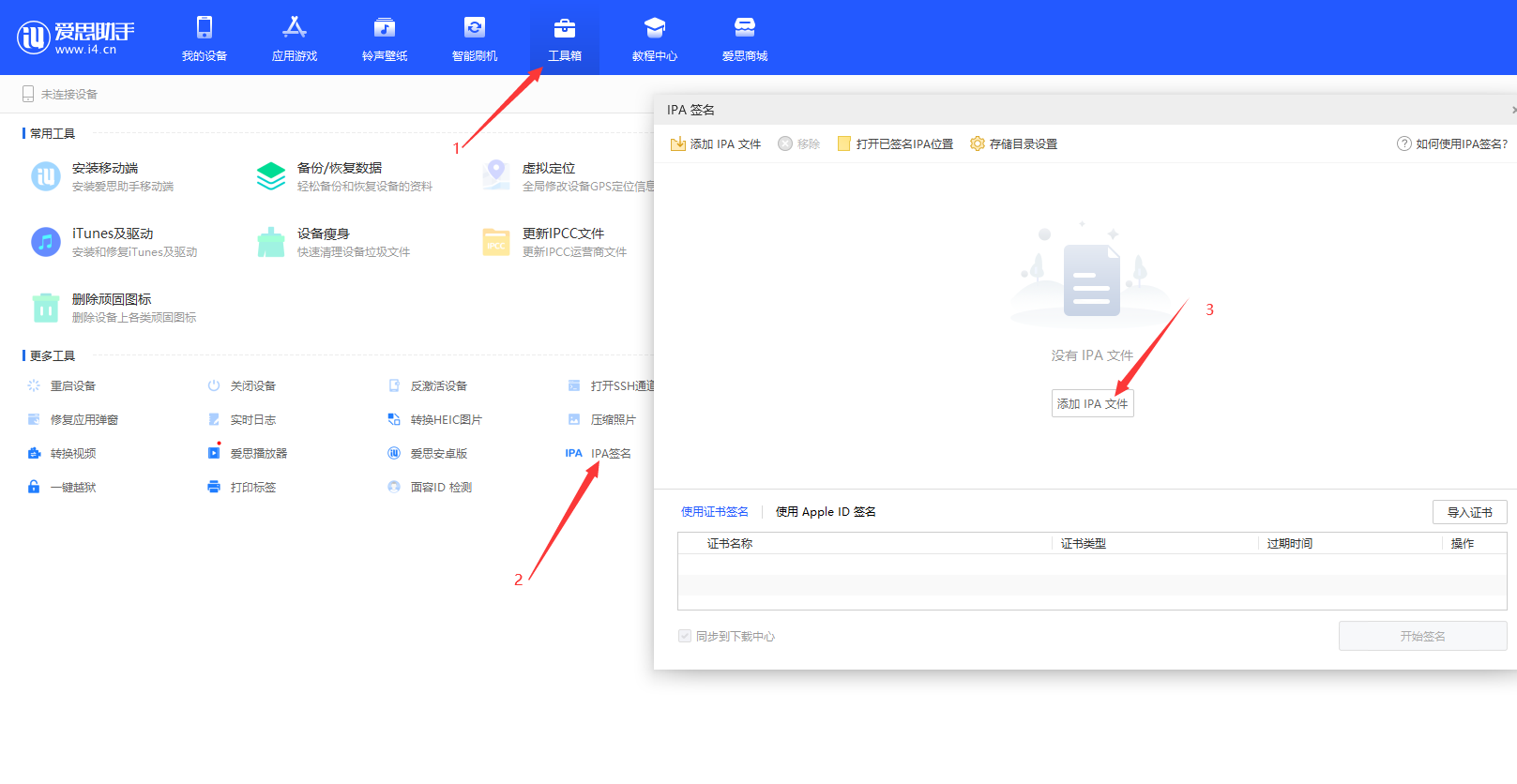Viewport: 1517px width, 784px height.
Task: Open the 如何使用IPA签名? help link
Action: point(1452,143)
